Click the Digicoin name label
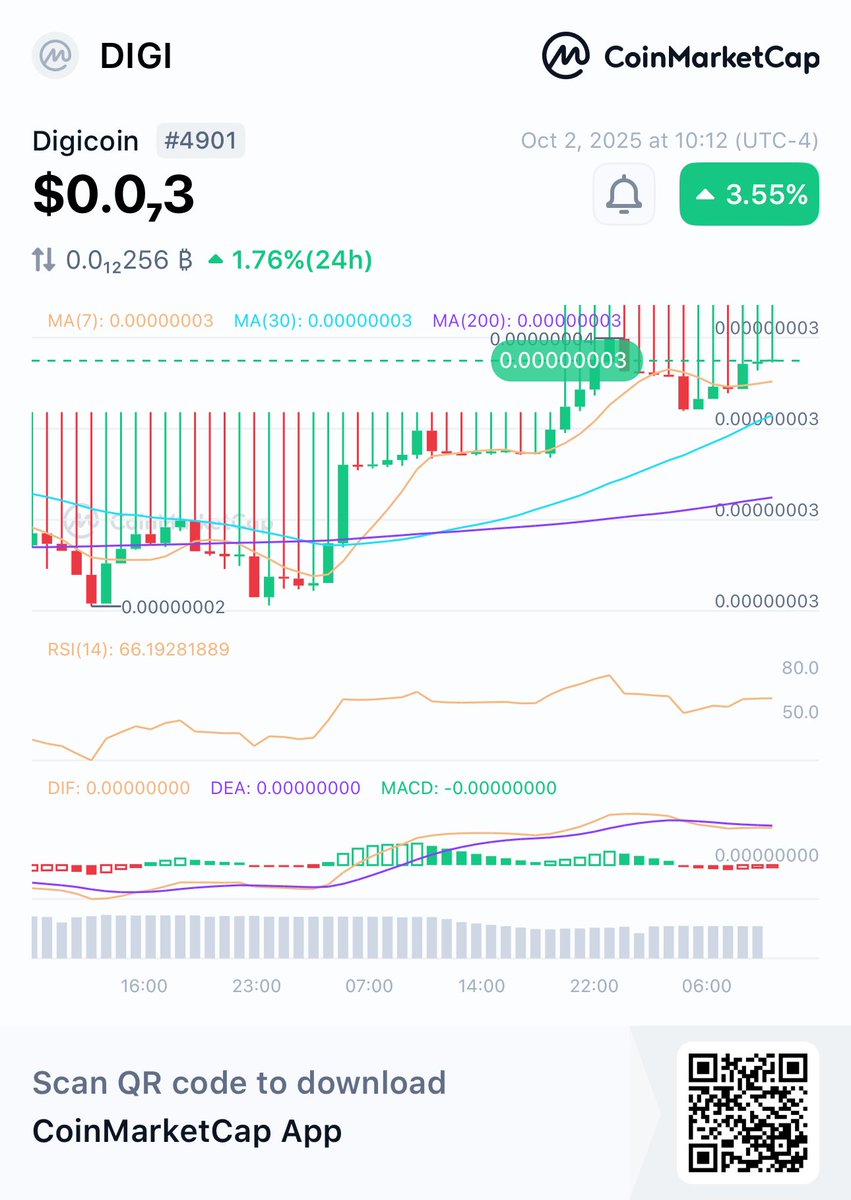The height and width of the screenshot is (1200, 851). click(85, 141)
